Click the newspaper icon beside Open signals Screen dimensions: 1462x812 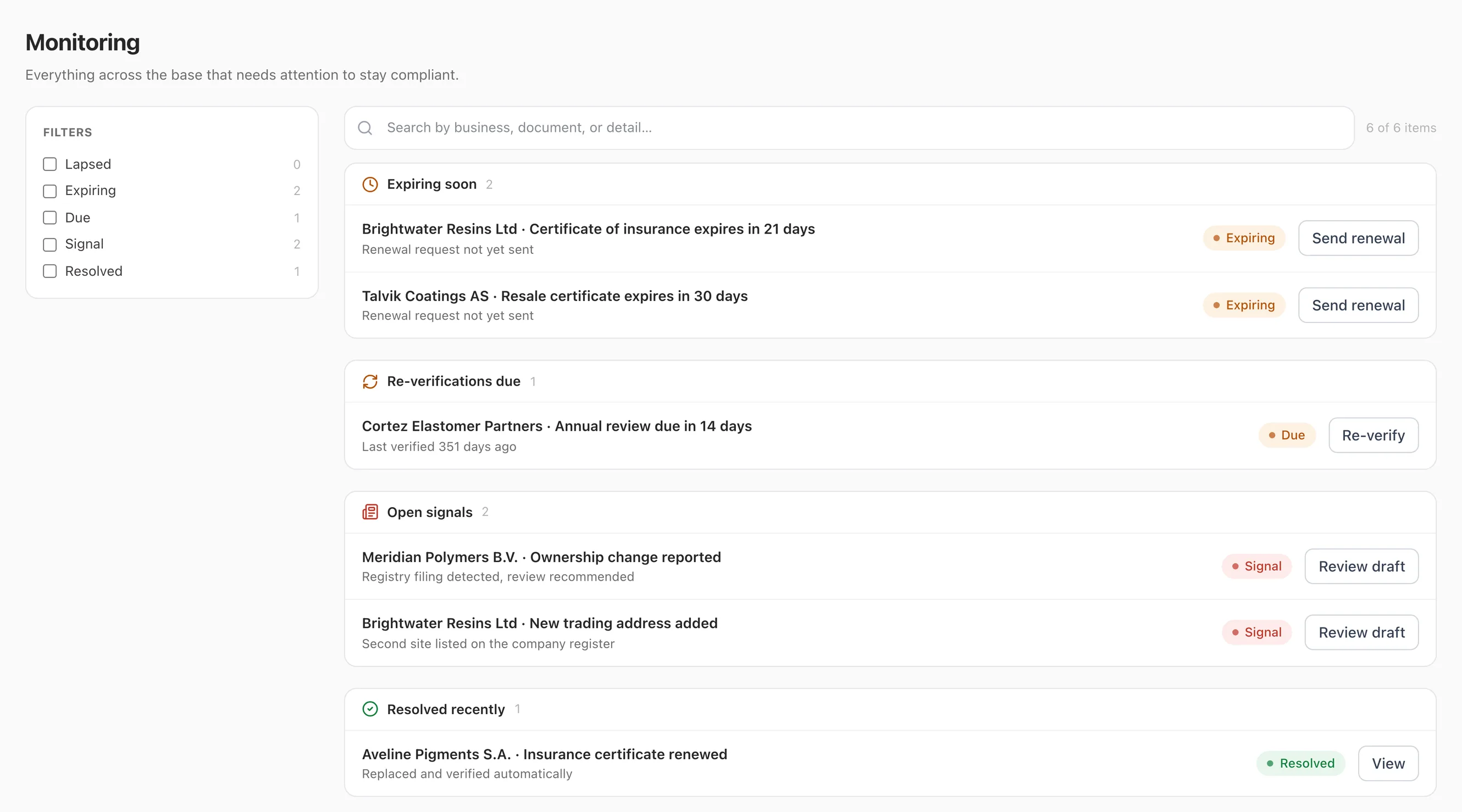pos(370,512)
